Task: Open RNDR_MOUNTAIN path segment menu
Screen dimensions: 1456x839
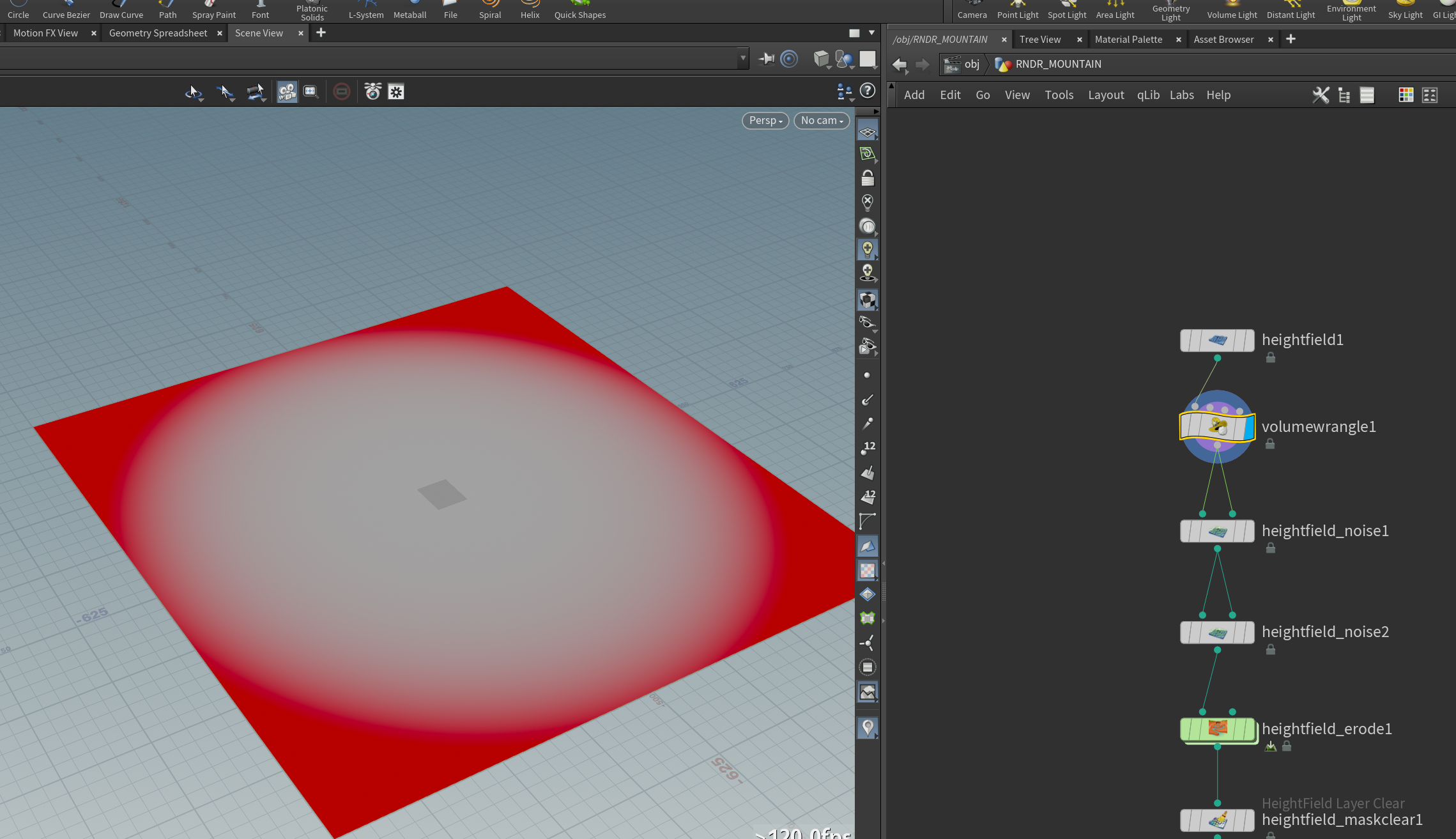Action: click(1048, 65)
